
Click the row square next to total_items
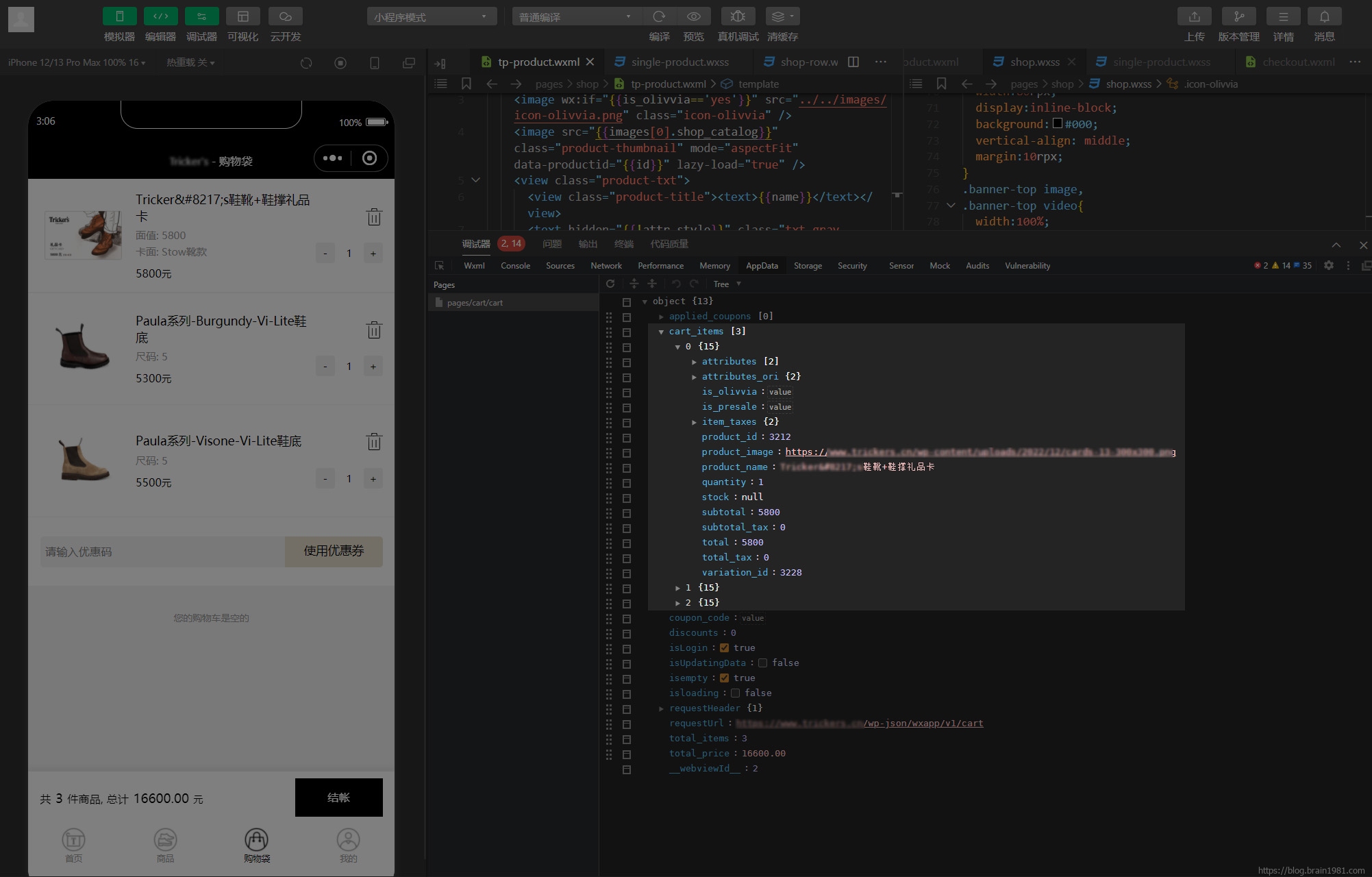click(626, 739)
